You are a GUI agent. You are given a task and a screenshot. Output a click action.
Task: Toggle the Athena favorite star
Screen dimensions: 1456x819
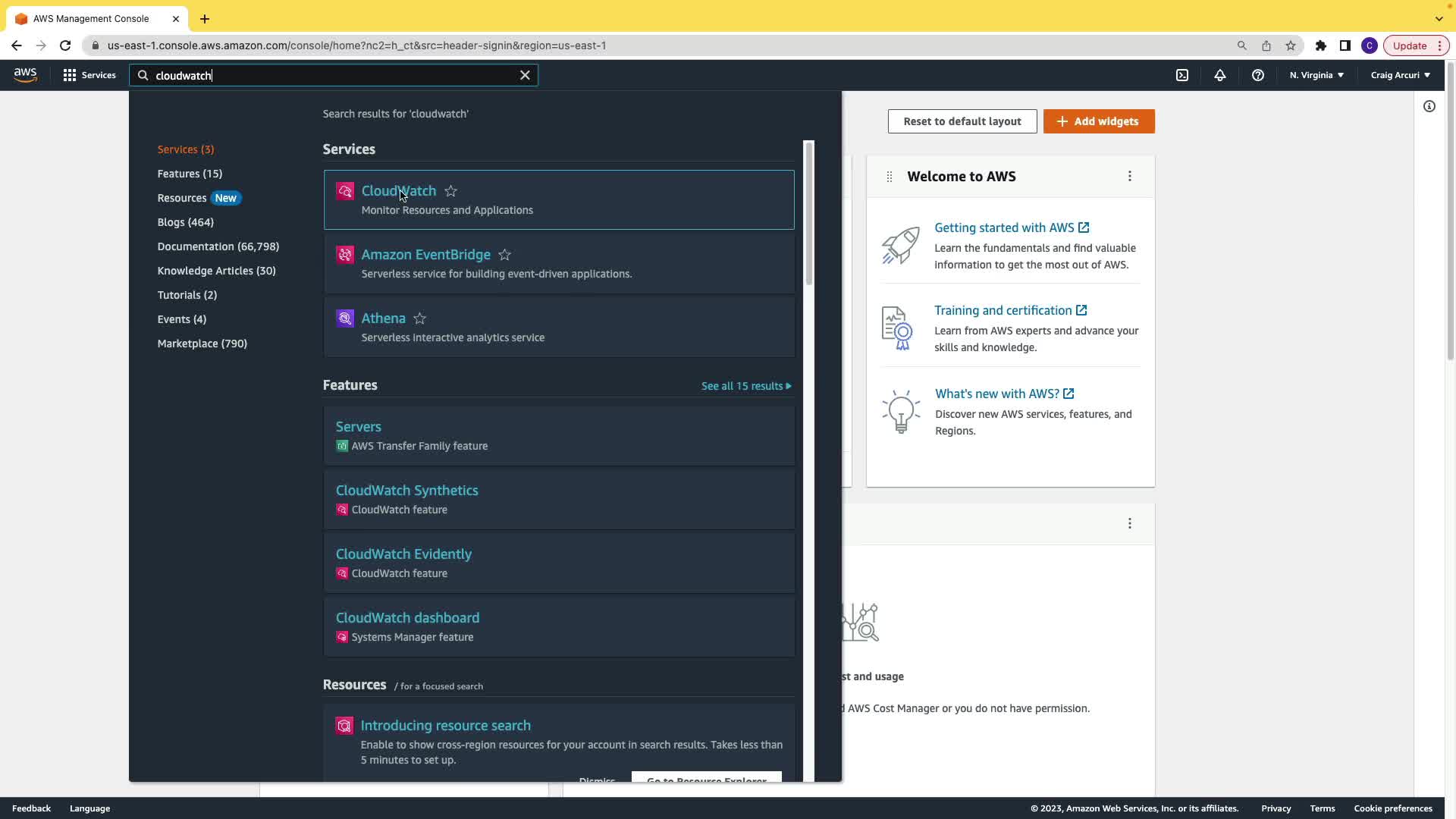pos(419,318)
